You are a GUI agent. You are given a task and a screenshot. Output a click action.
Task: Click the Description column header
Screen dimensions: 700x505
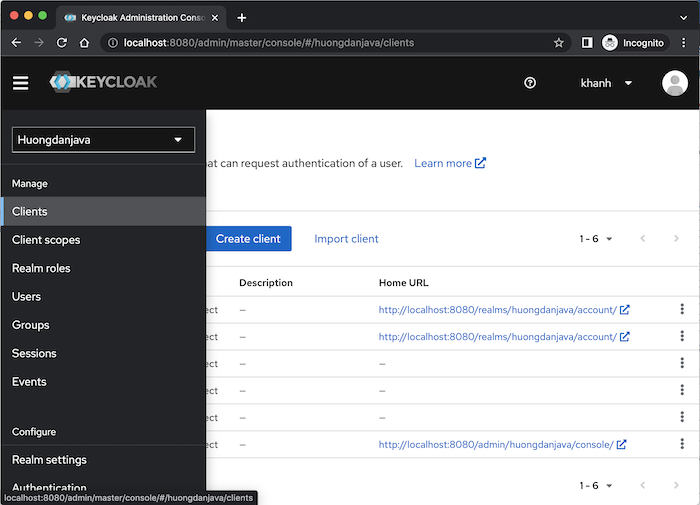tap(266, 283)
